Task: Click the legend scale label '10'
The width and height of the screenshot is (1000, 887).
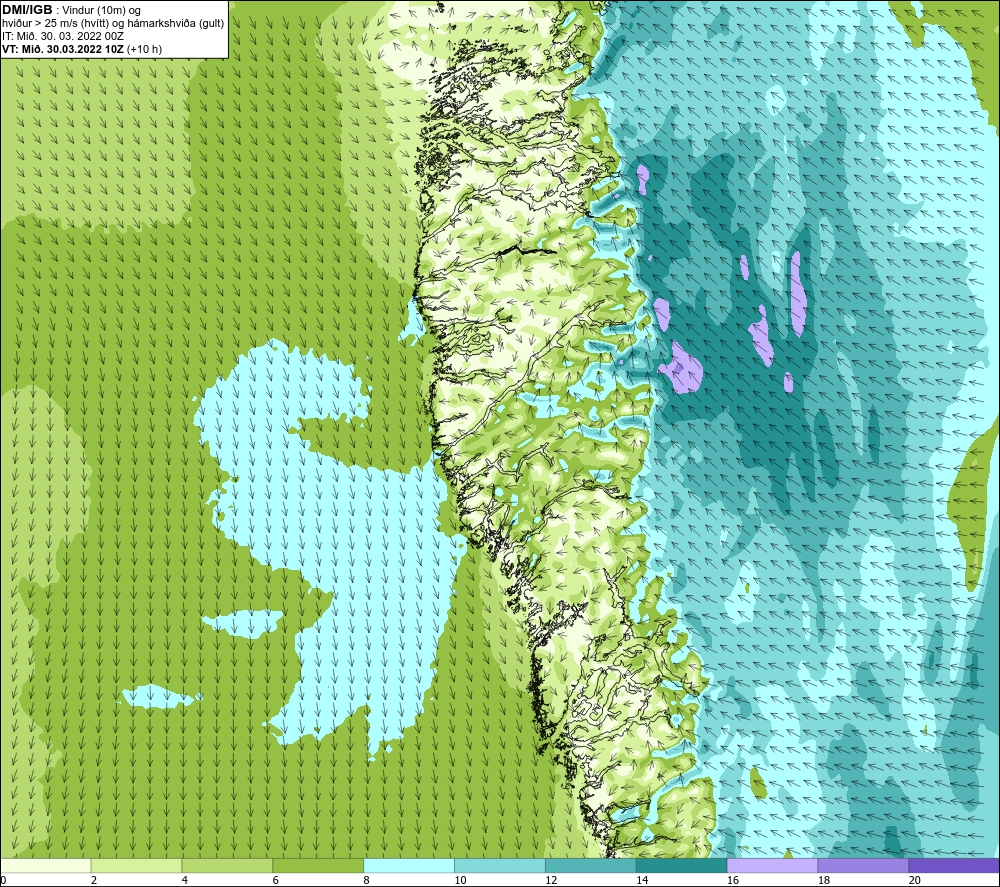Action: tap(460, 880)
